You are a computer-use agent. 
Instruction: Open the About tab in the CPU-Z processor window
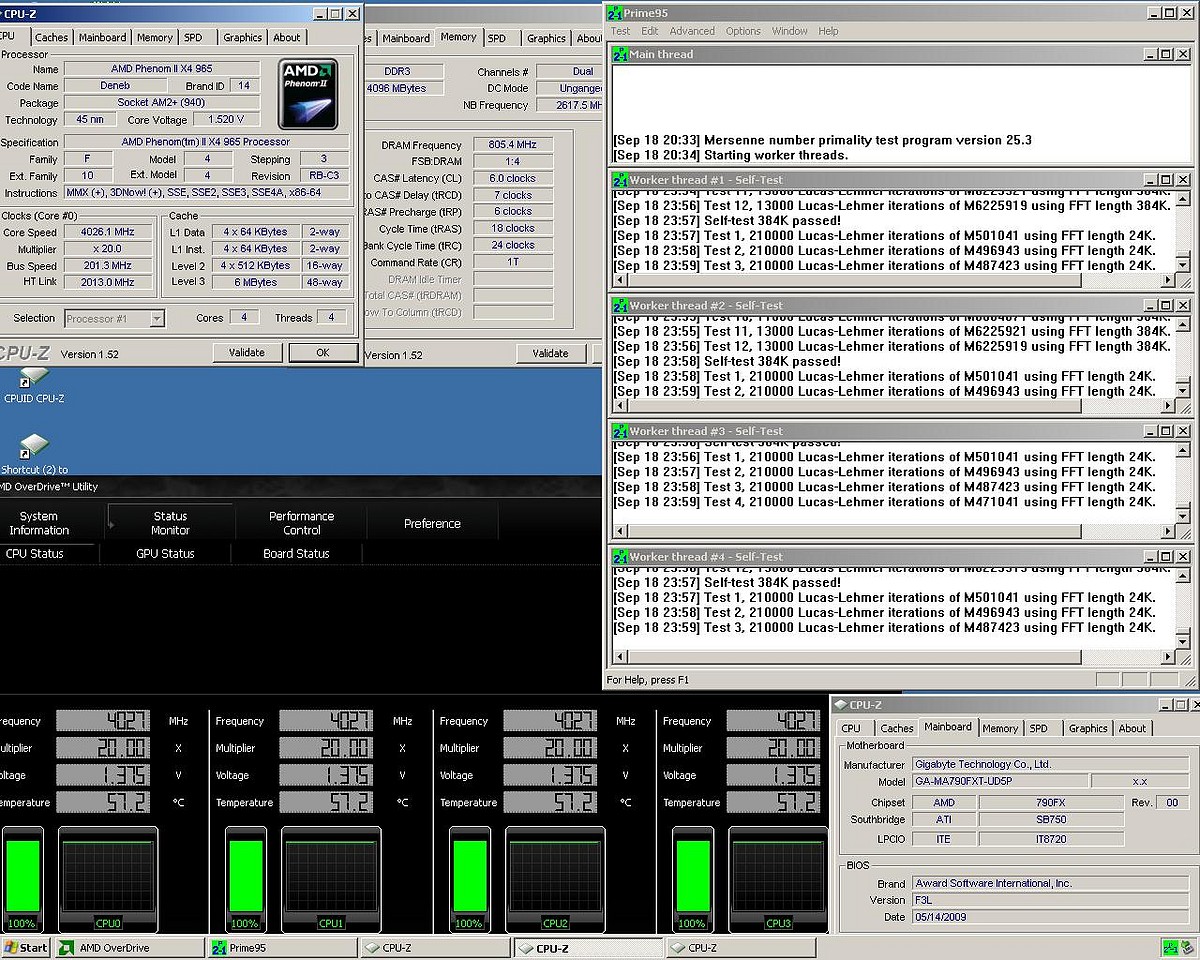pyautogui.click(x=287, y=38)
